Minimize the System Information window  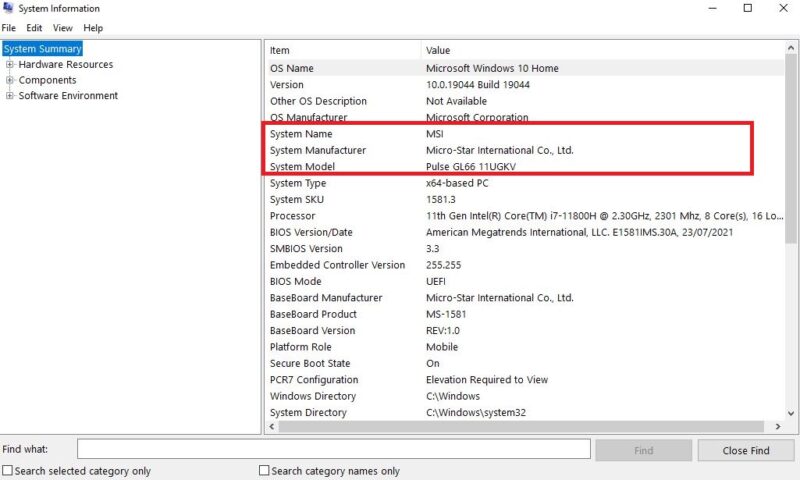[712, 8]
